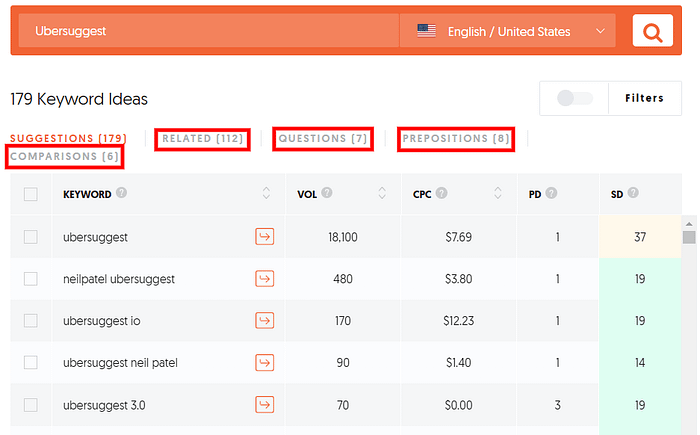Open ubersuggest keyword arrow icon
The height and width of the screenshot is (435, 700).
(265, 236)
